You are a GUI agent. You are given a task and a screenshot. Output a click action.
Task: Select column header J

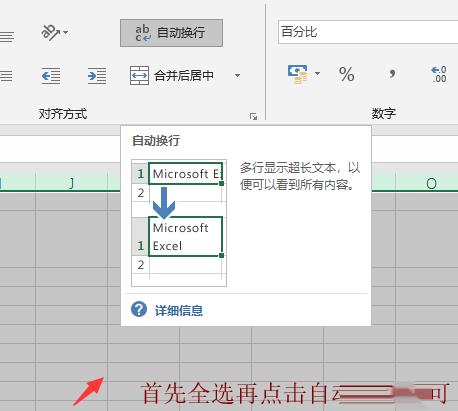tap(71, 183)
